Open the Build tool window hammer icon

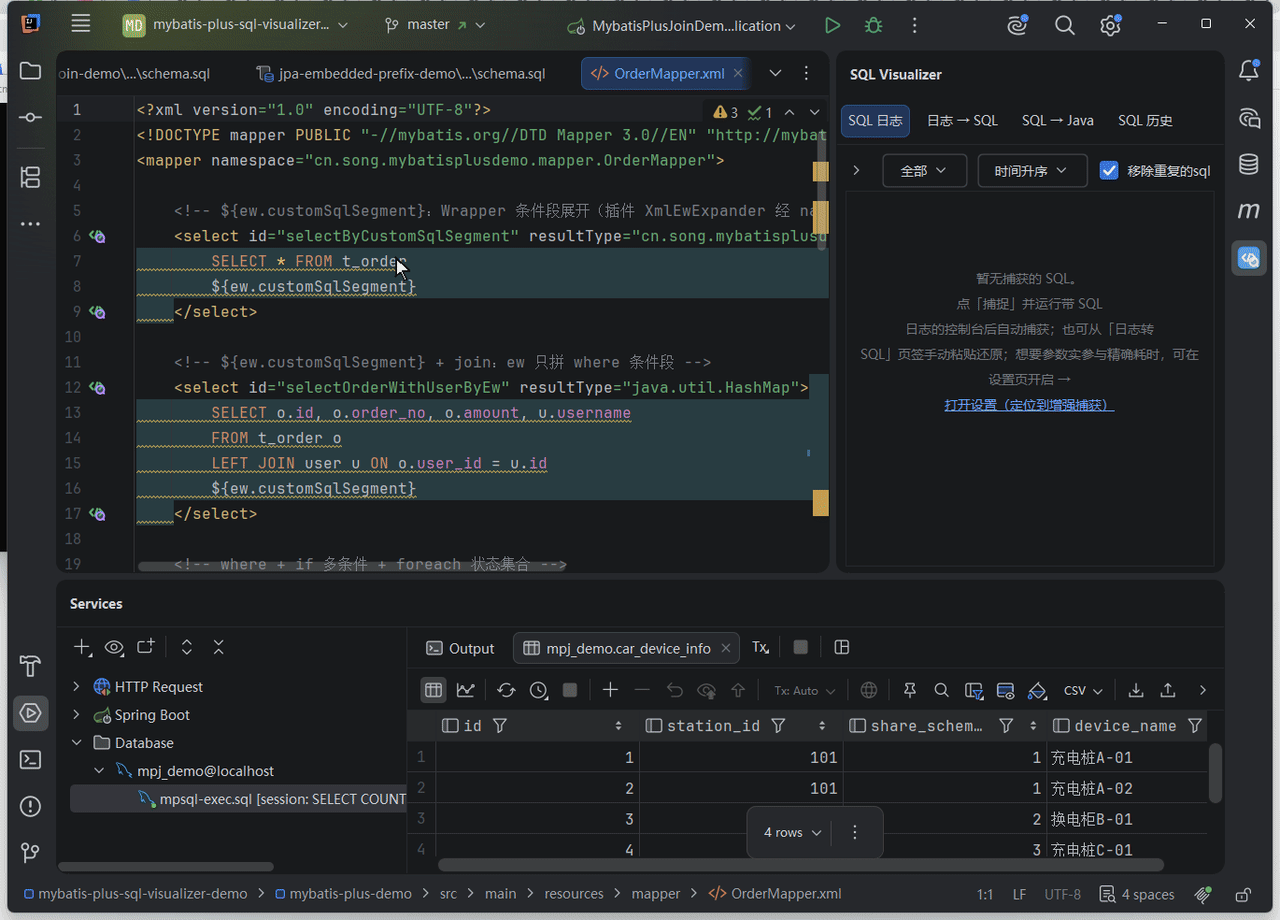coord(30,666)
